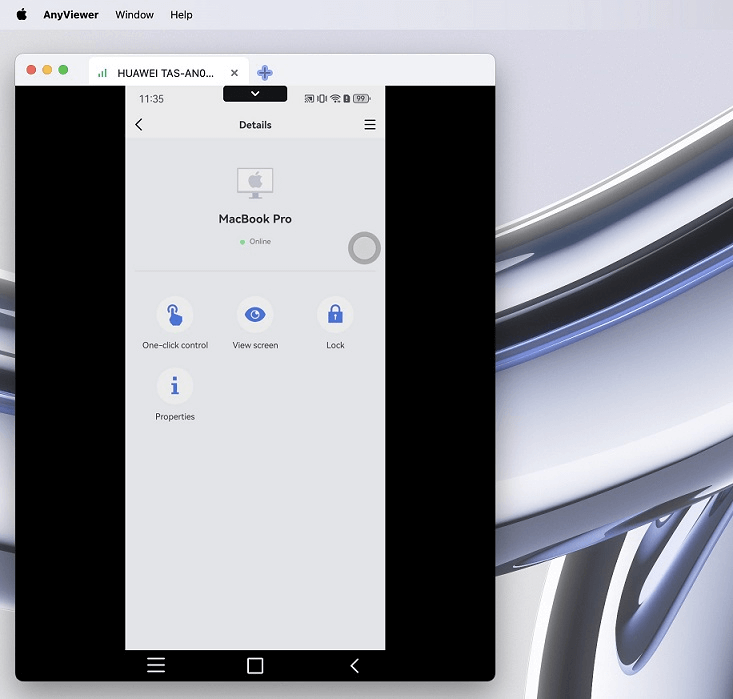Click the green signal strength icon in tab
This screenshot has height=699, width=733.
[102, 73]
